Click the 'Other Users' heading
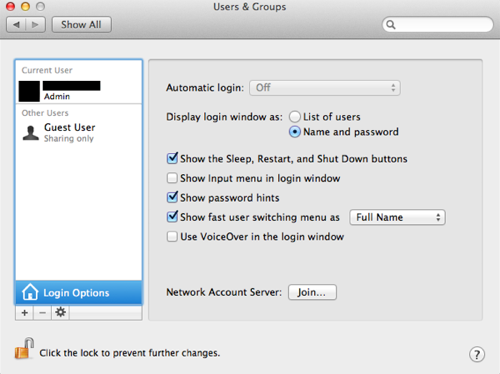The height and width of the screenshot is (374, 500). point(45,113)
